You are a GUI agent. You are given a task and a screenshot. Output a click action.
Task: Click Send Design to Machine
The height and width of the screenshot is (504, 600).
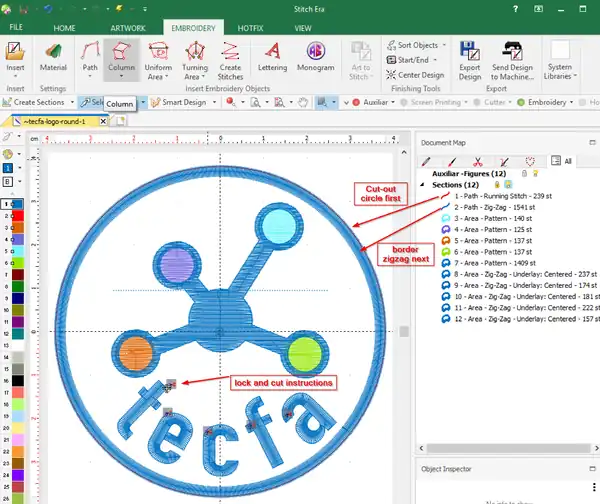coord(512,58)
